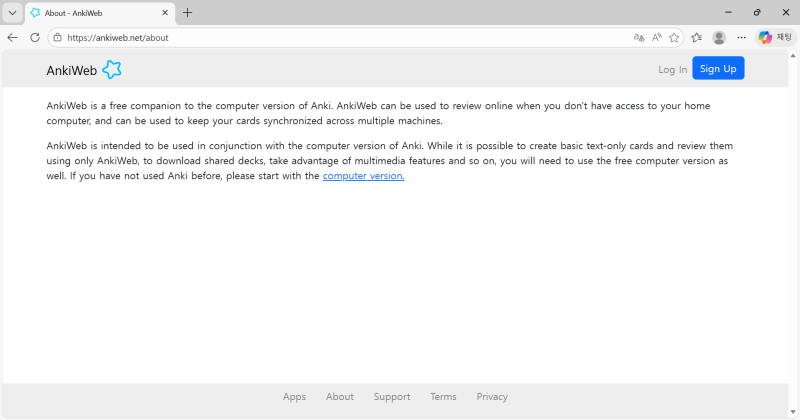Reload the page with the refresh icon

35,37
